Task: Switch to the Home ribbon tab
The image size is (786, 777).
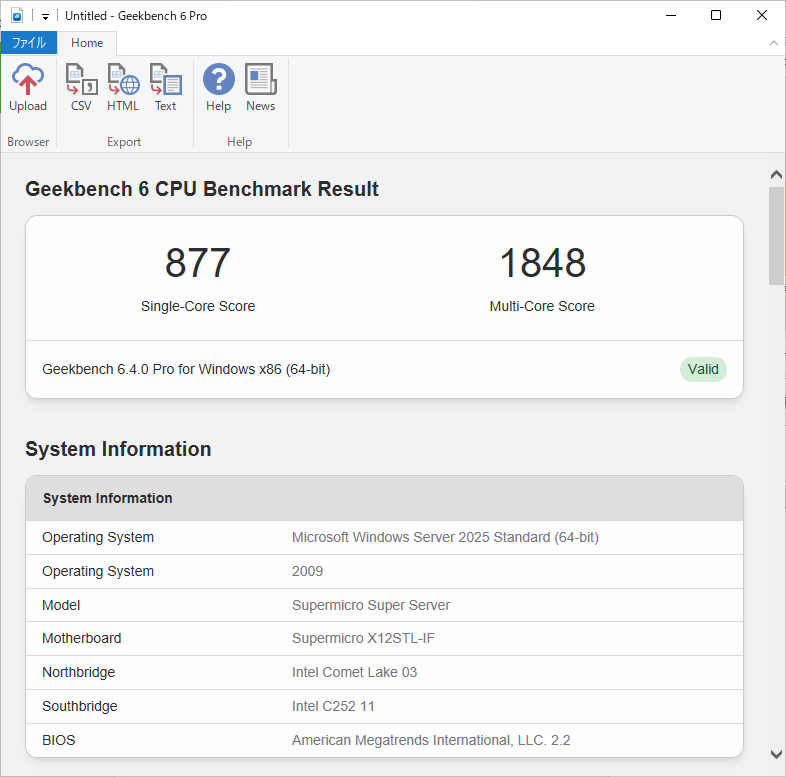Action: (x=87, y=43)
